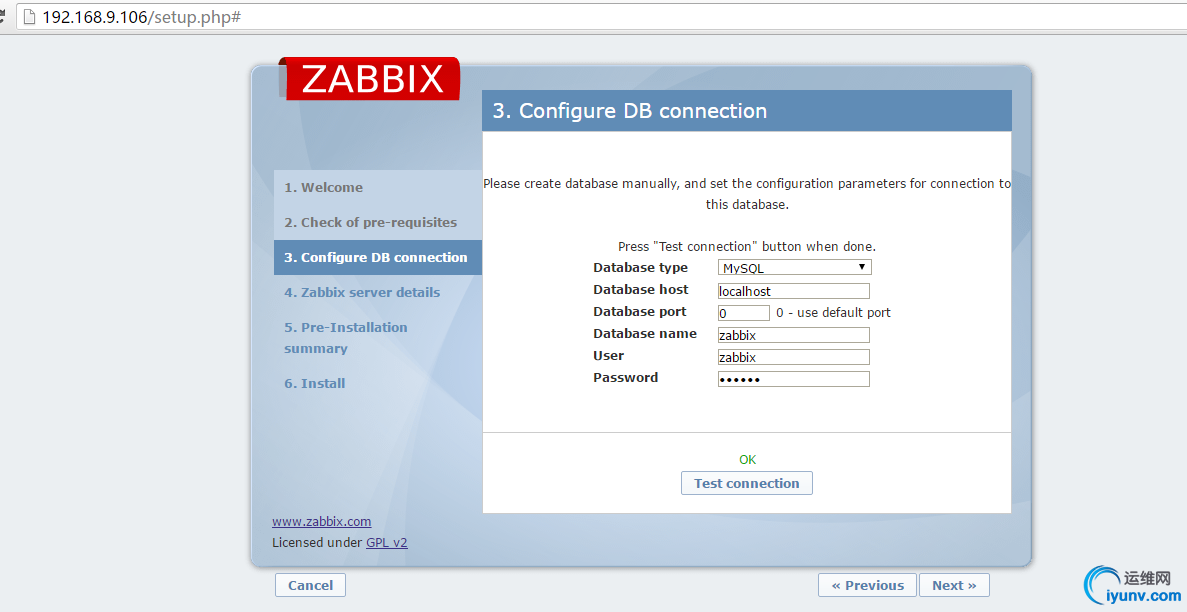The height and width of the screenshot is (612, 1187).
Task: Click the Database host field
Action: (x=793, y=291)
